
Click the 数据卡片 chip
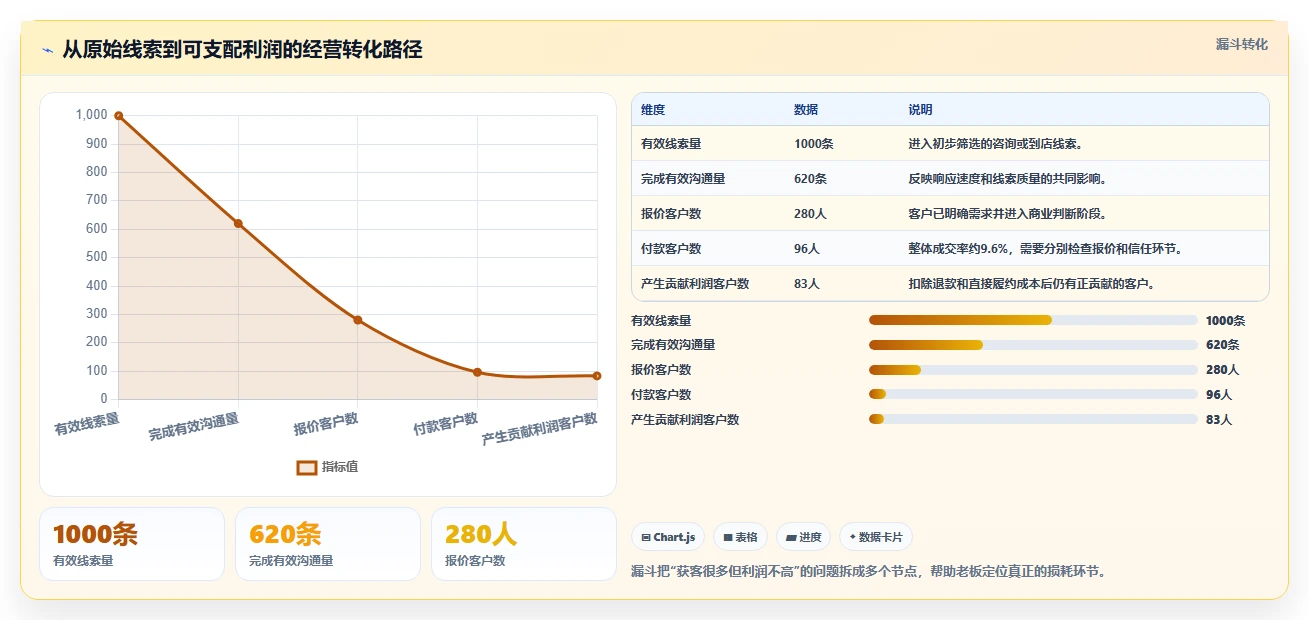[x=875, y=537]
